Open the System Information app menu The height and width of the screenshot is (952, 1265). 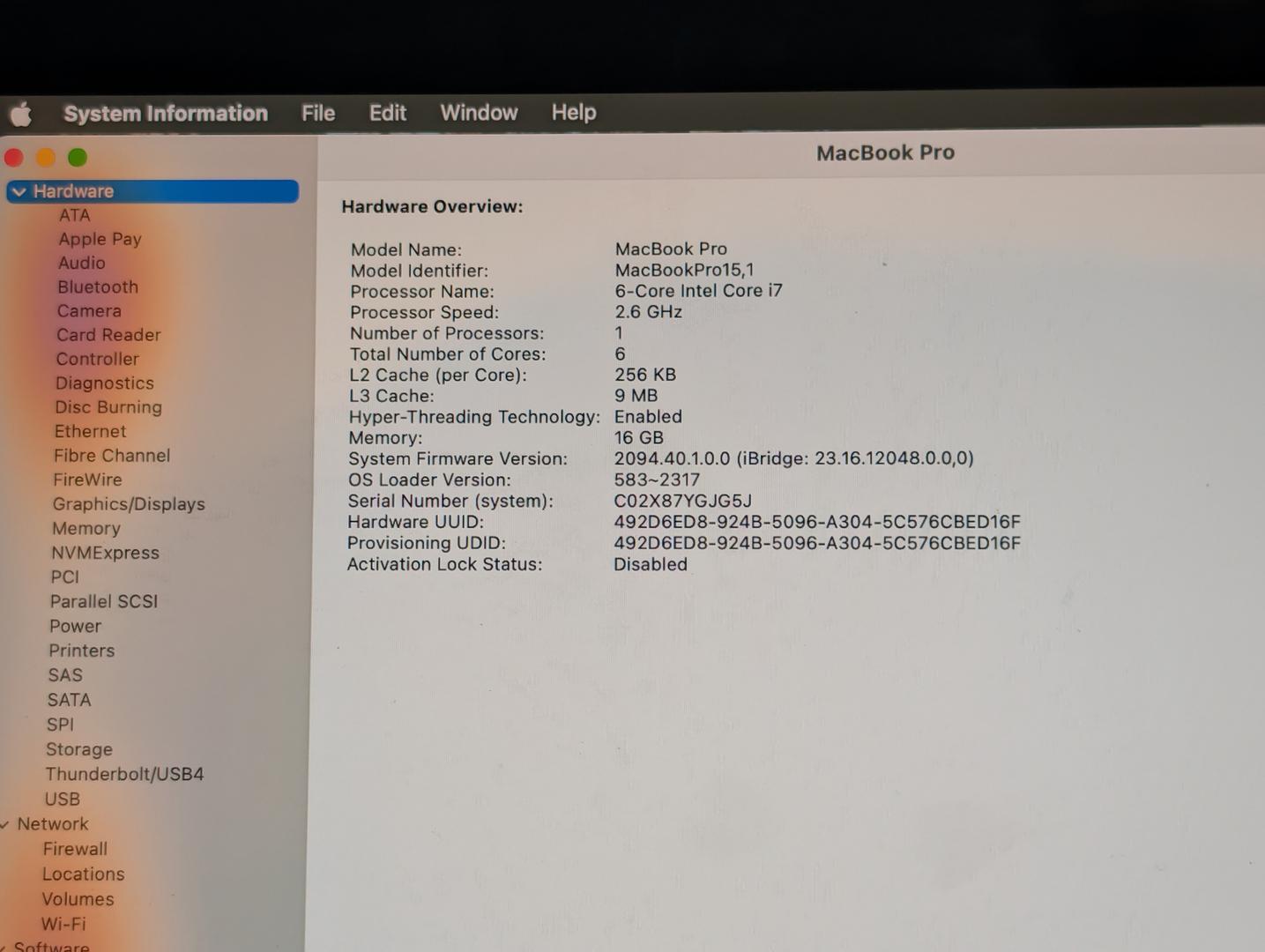(166, 114)
